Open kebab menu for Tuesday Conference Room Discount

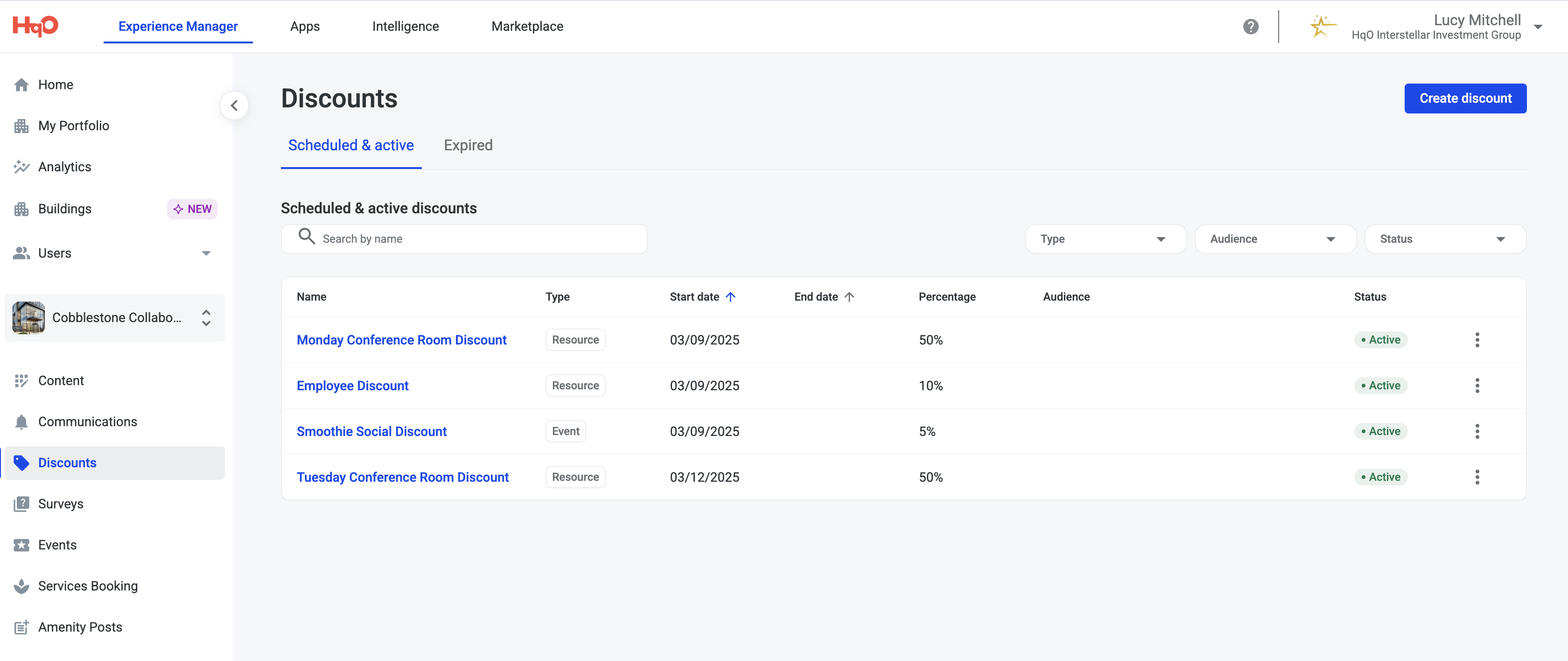pyautogui.click(x=1477, y=477)
